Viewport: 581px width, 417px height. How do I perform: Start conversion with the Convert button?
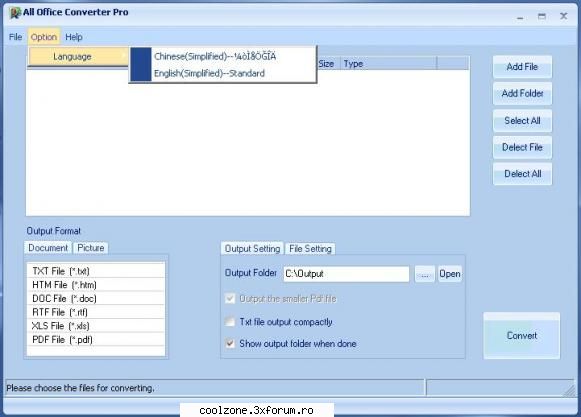(521, 336)
